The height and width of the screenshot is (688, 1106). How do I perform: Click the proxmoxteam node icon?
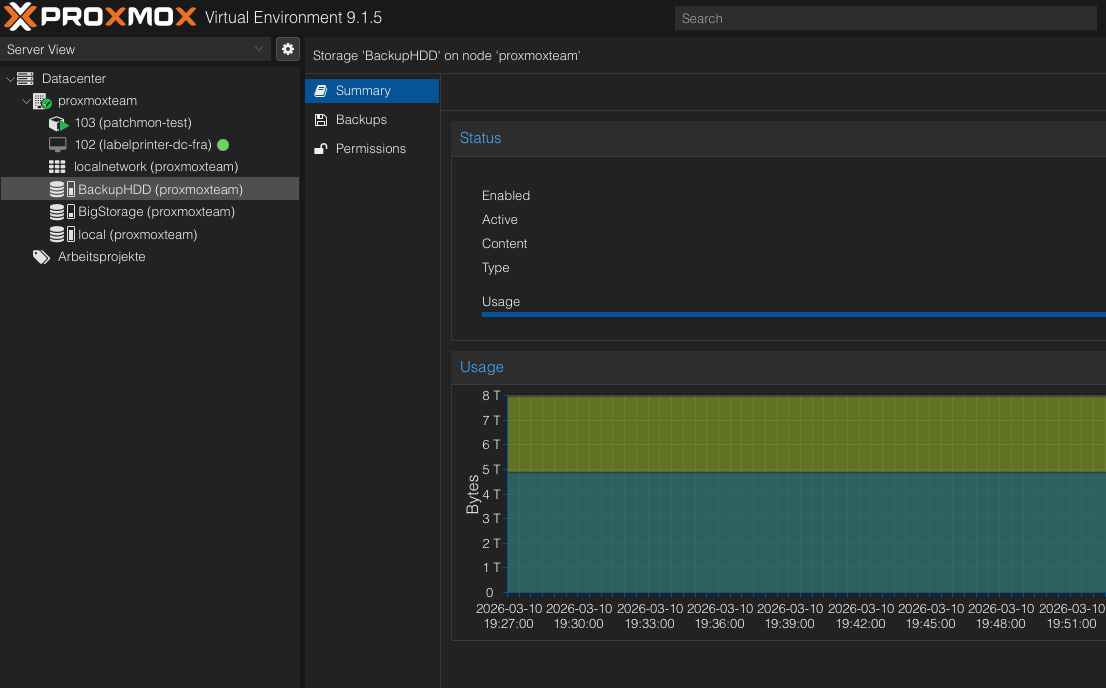tap(42, 101)
